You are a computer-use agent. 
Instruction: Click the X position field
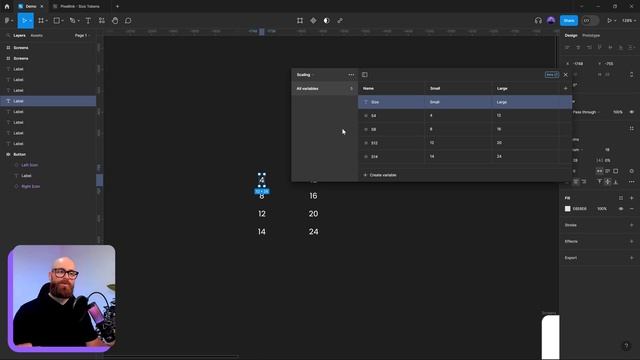579,64
